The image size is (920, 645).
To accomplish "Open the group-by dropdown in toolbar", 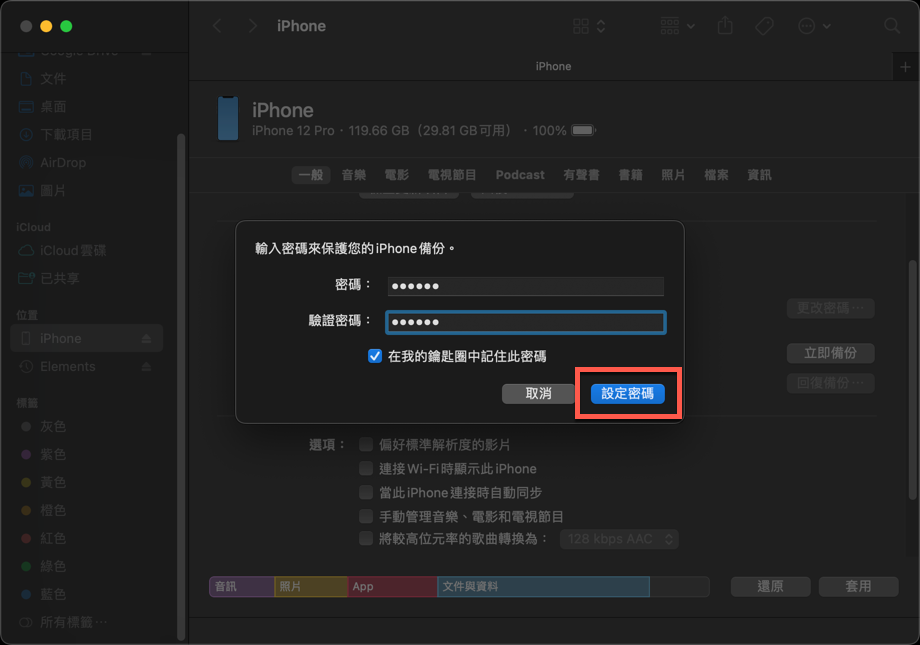I will coord(677,26).
